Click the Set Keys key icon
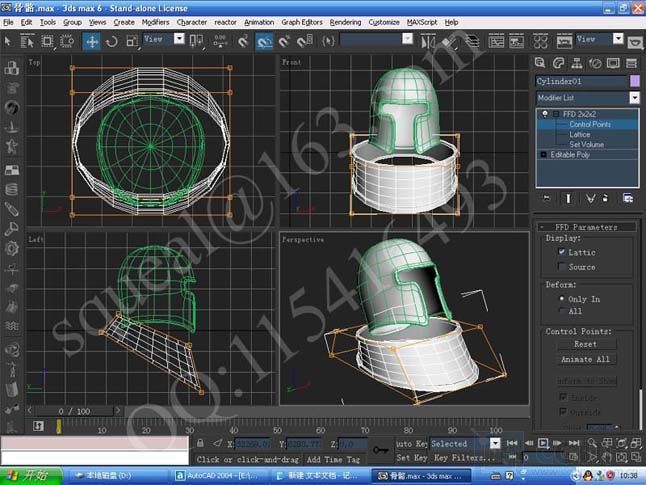The width and height of the screenshot is (646, 485). click(380, 450)
